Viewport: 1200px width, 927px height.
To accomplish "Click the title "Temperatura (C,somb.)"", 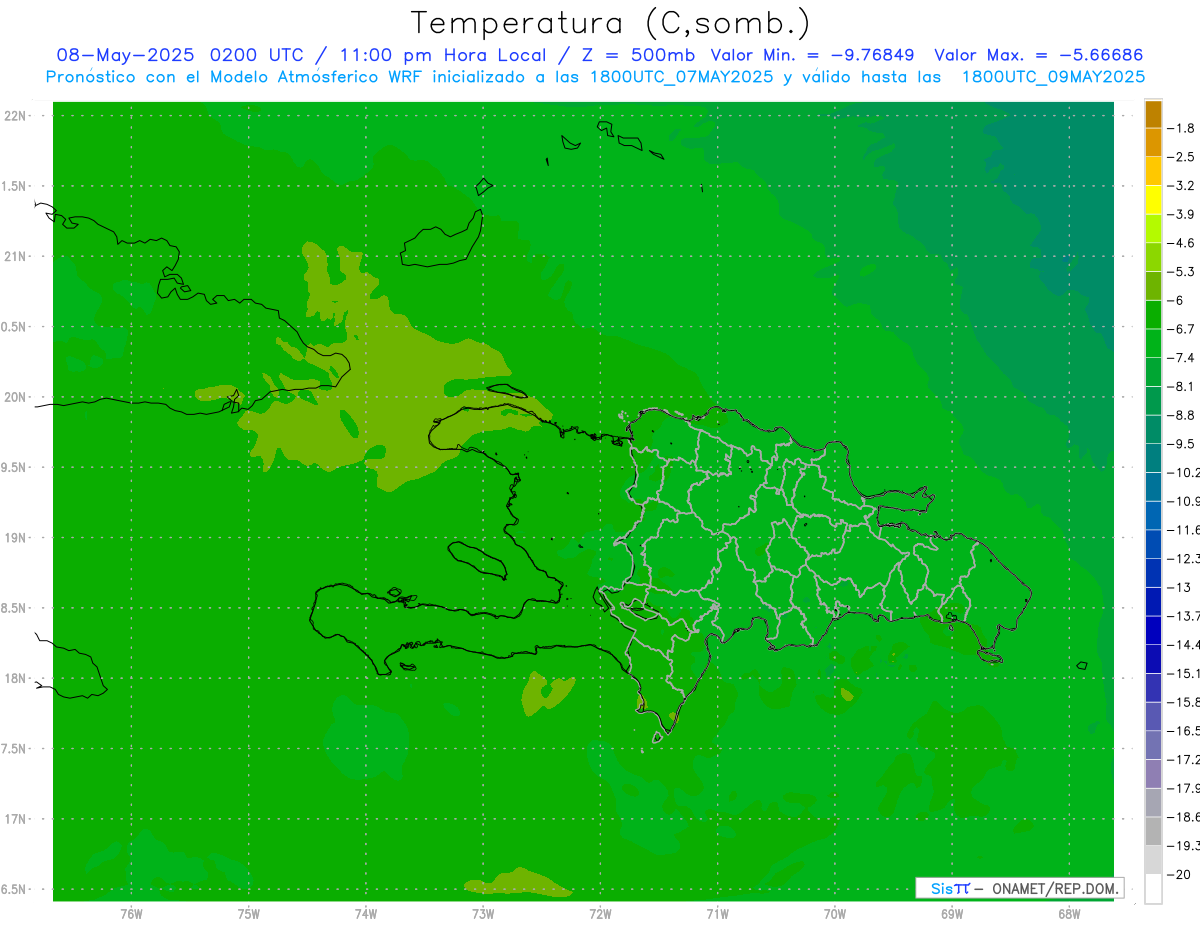I will (611, 24).
